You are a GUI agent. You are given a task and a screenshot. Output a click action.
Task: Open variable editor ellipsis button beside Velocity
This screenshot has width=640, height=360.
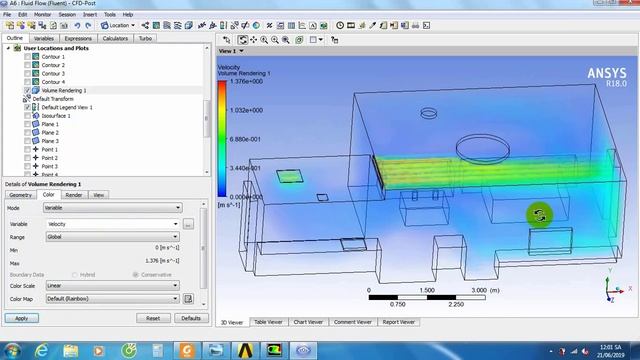pyautogui.click(x=188, y=224)
